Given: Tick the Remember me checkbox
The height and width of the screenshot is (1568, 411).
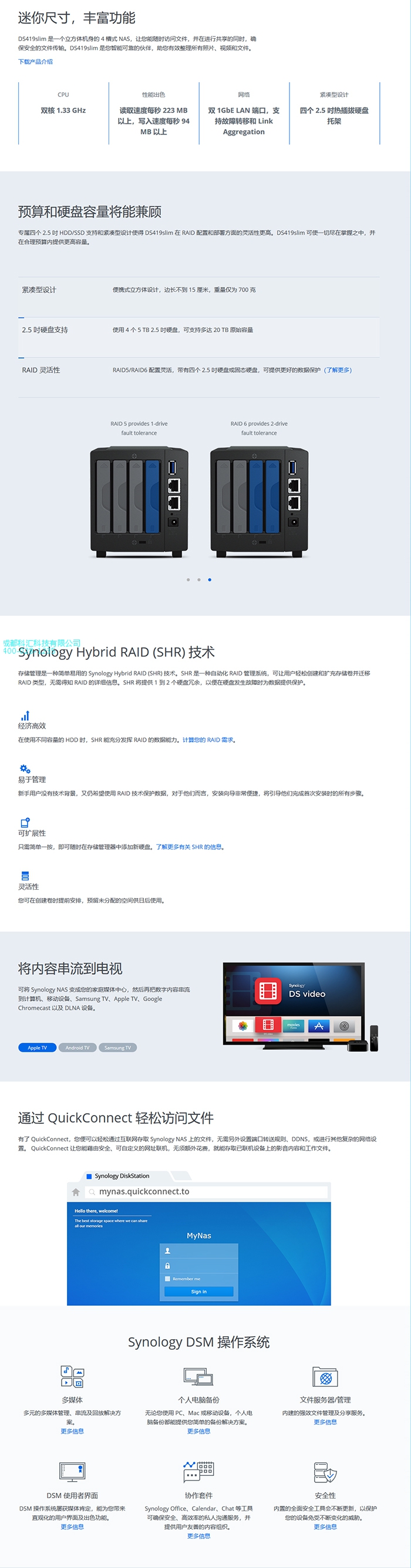Looking at the screenshot, I should tap(167, 1279).
